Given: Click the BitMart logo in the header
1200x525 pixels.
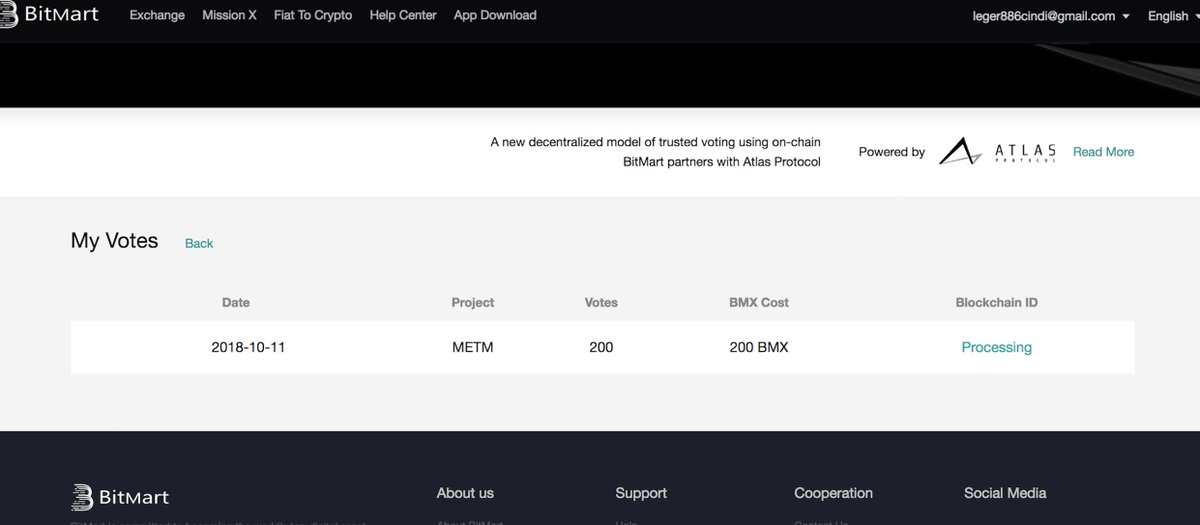Looking at the screenshot, I should 50,15.
